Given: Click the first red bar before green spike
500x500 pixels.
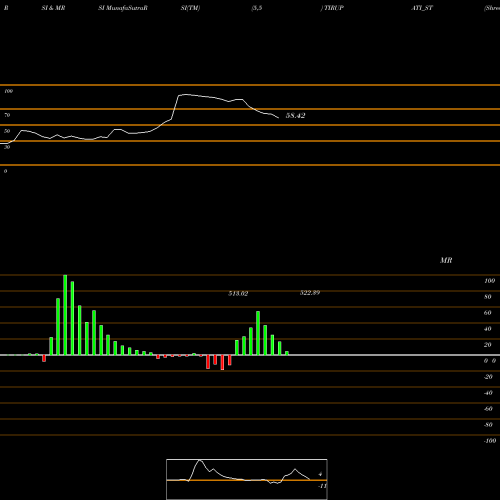Looking at the screenshot, I should (x=44, y=358).
